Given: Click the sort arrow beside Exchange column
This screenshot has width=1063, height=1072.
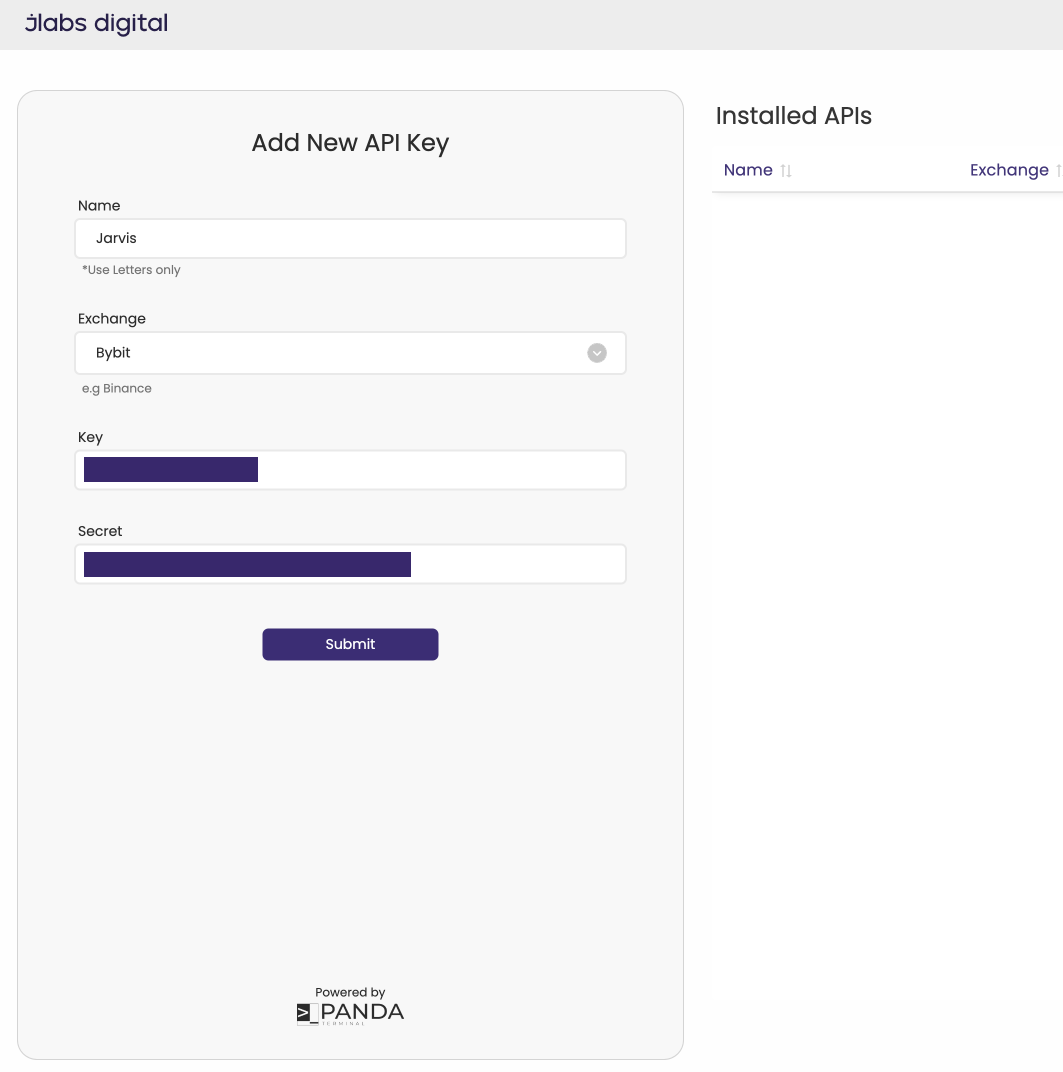Looking at the screenshot, I should click(x=1057, y=171).
